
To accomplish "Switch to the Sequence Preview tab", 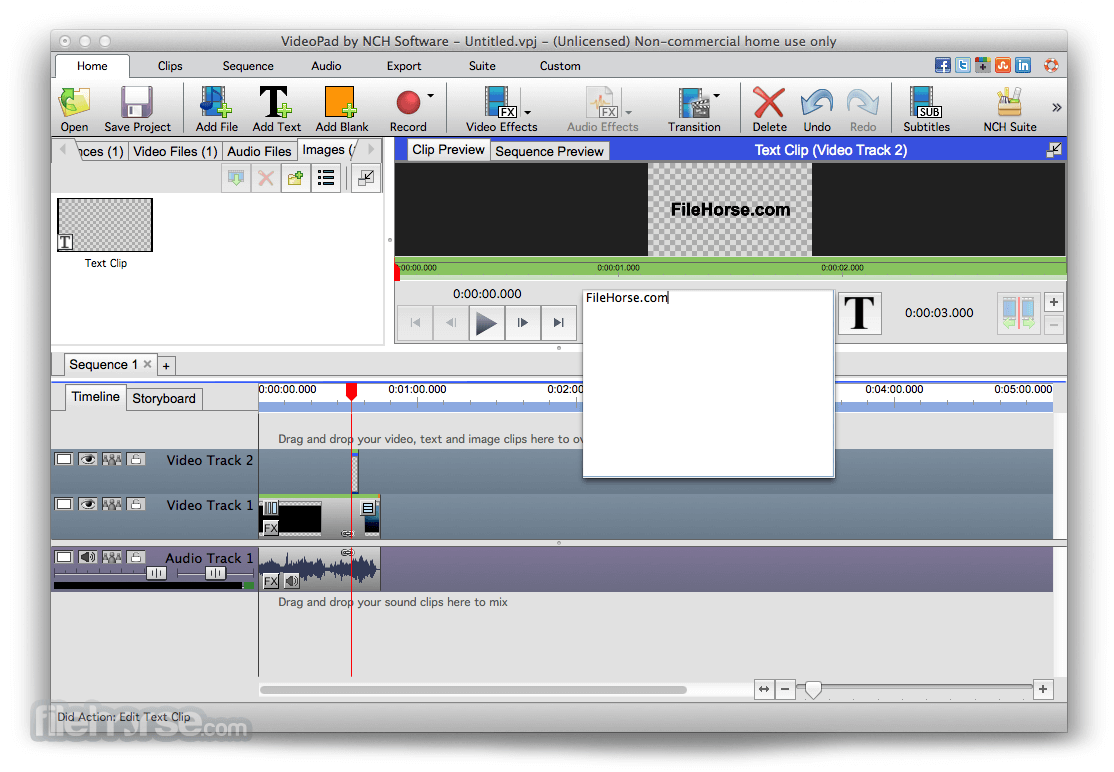I will [549, 151].
